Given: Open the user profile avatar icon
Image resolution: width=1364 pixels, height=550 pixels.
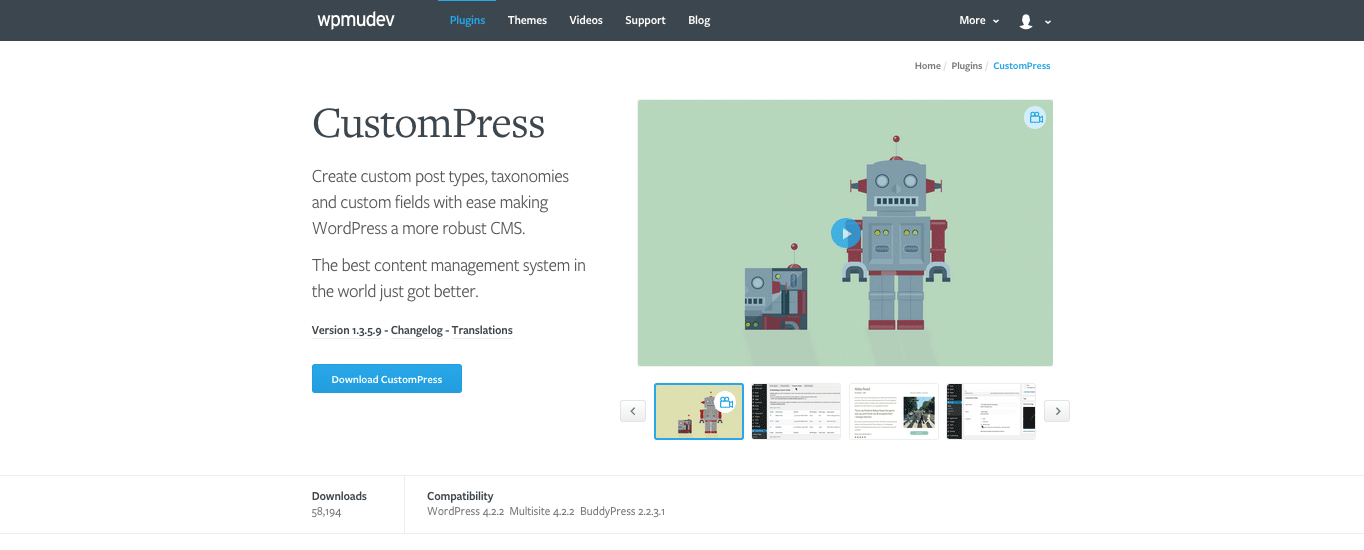Looking at the screenshot, I should 1026,21.
